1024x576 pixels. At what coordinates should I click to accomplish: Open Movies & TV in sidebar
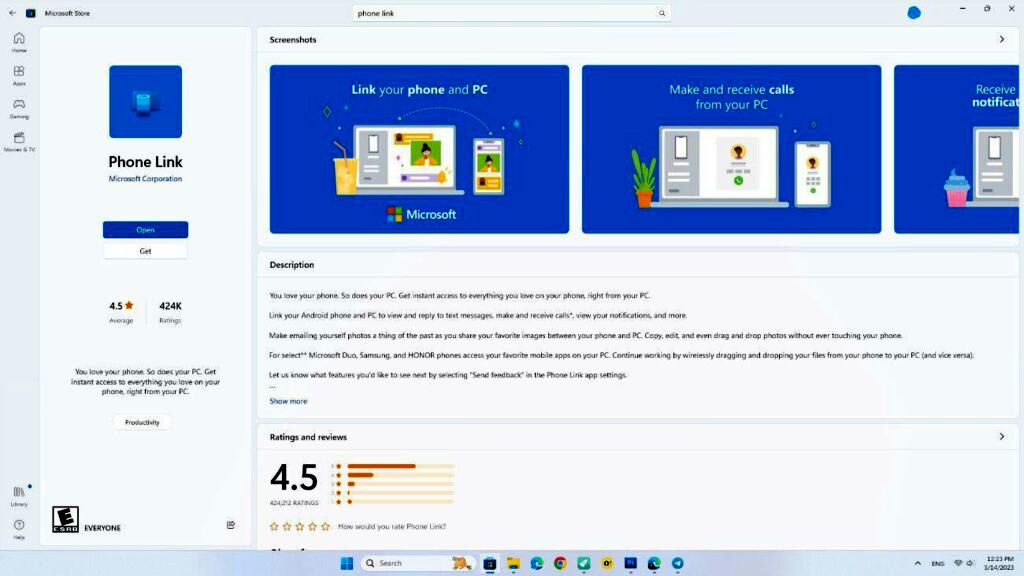pyautogui.click(x=19, y=141)
